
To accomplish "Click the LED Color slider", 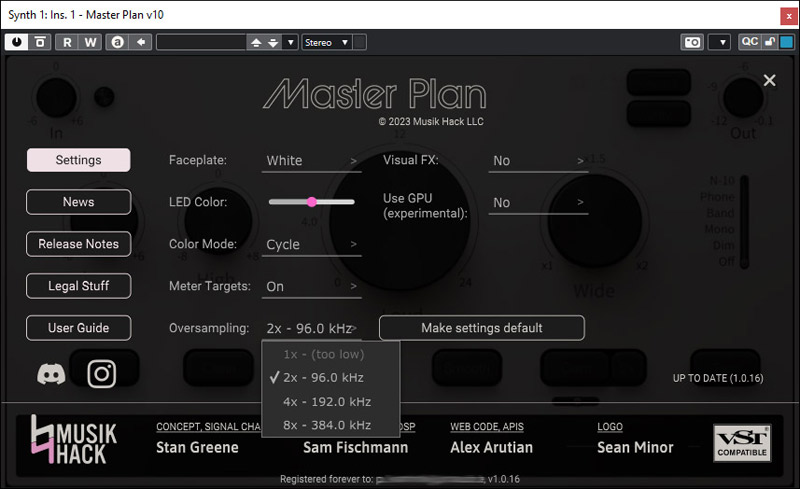I will pos(311,202).
